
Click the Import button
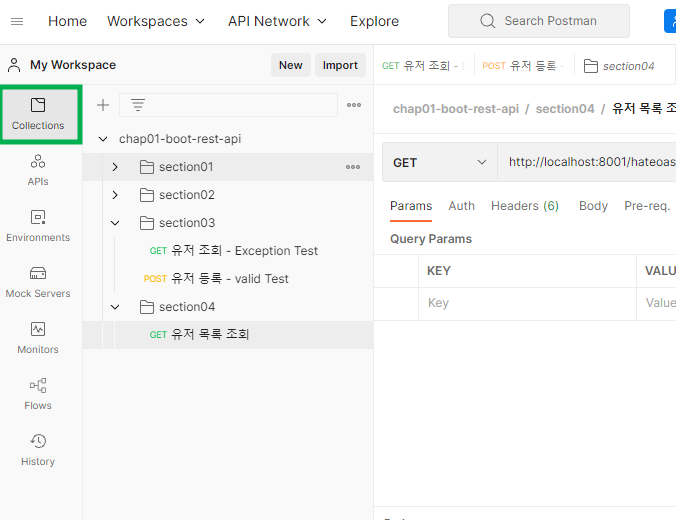click(340, 65)
